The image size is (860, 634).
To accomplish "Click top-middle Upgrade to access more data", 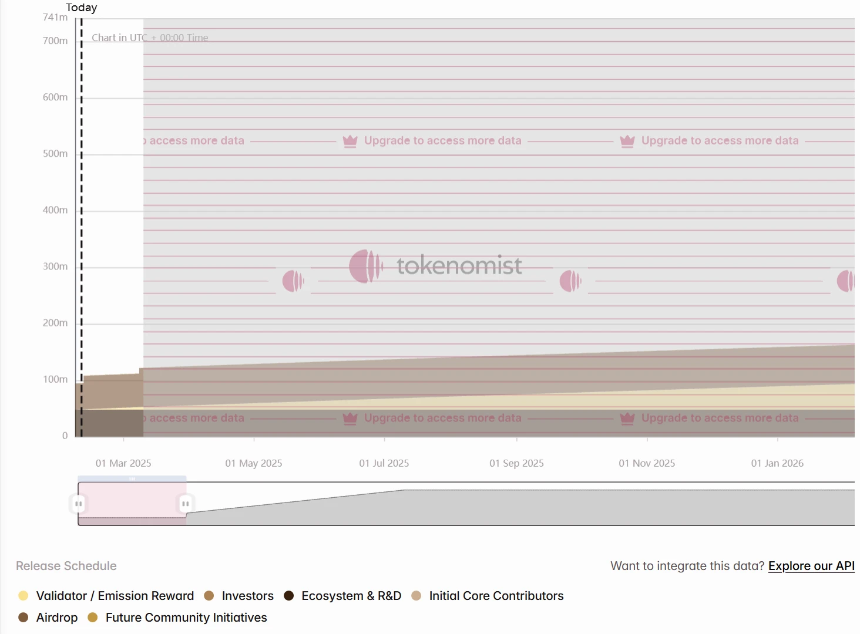I will click(x=443, y=140).
